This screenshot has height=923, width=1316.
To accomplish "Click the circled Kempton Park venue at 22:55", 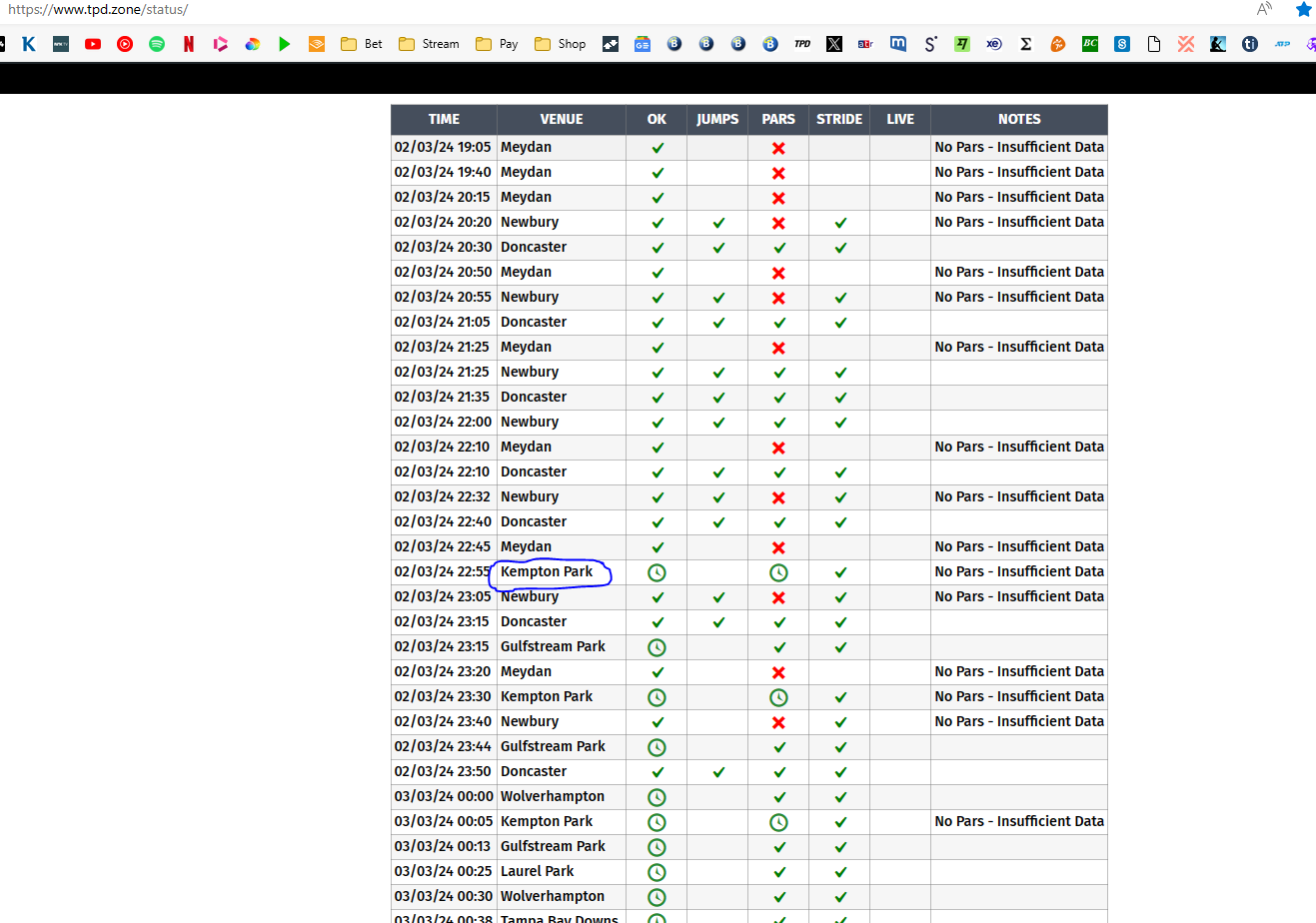I will pyautogui.click(x=547, y=571).
